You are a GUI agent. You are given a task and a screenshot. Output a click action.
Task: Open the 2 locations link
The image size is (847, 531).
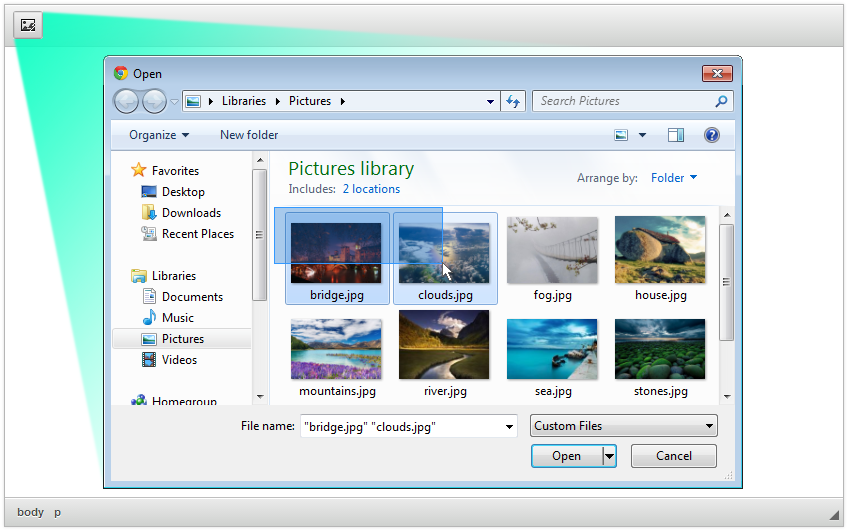(x=371, y=189)
